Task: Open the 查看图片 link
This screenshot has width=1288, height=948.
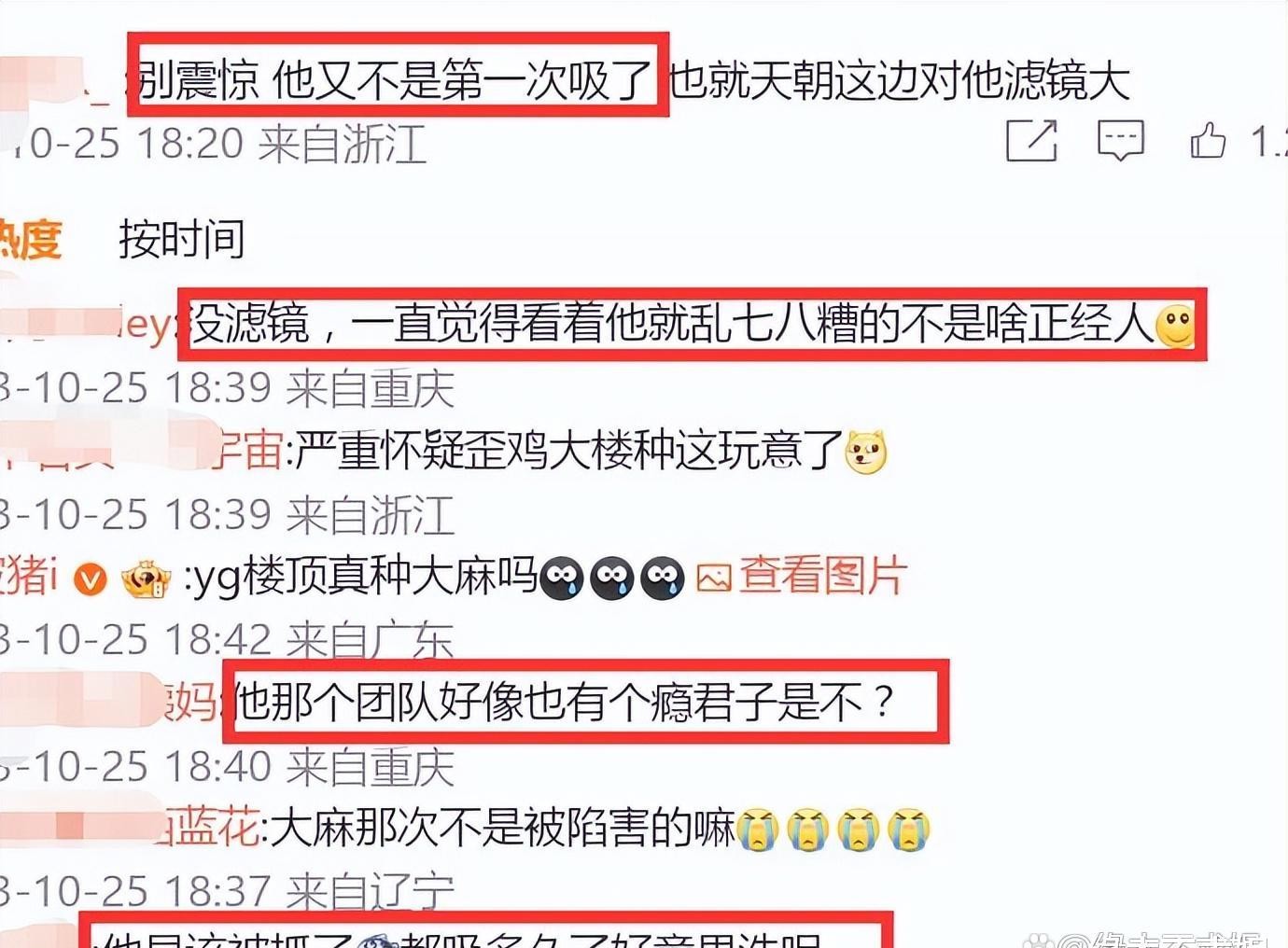Action: (822, 577)
